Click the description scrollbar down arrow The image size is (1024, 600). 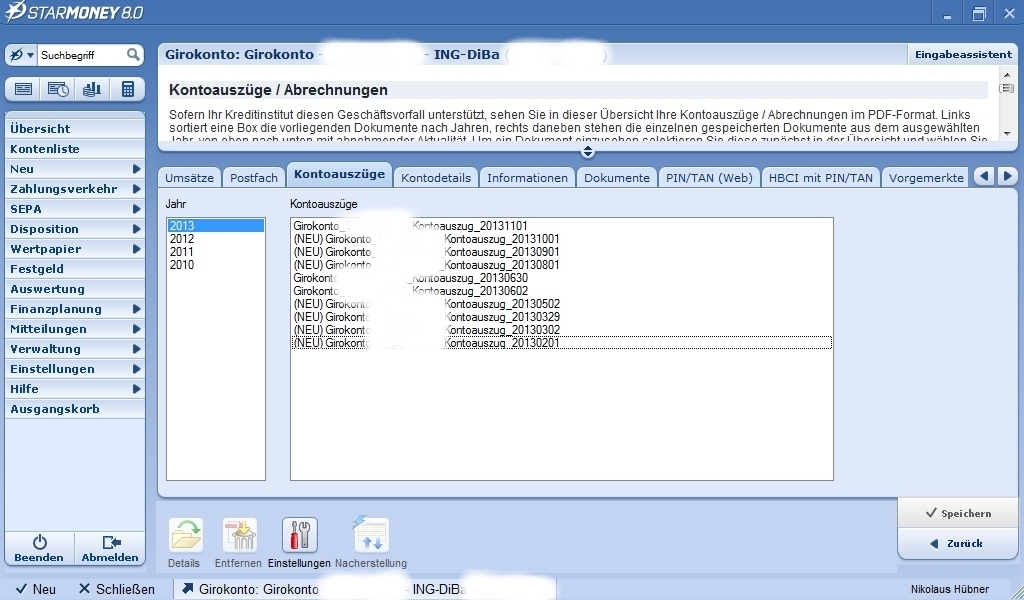(1007, 133)
